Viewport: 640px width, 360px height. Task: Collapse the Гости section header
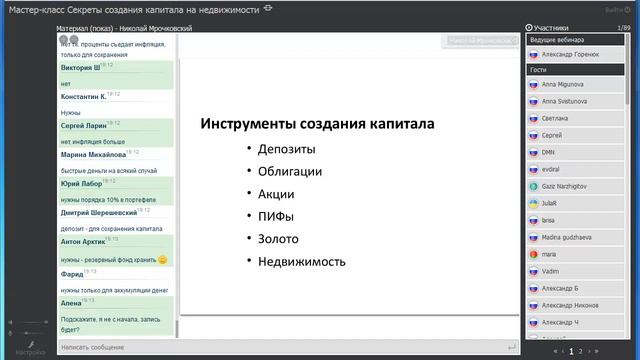(x=575, y=70)
